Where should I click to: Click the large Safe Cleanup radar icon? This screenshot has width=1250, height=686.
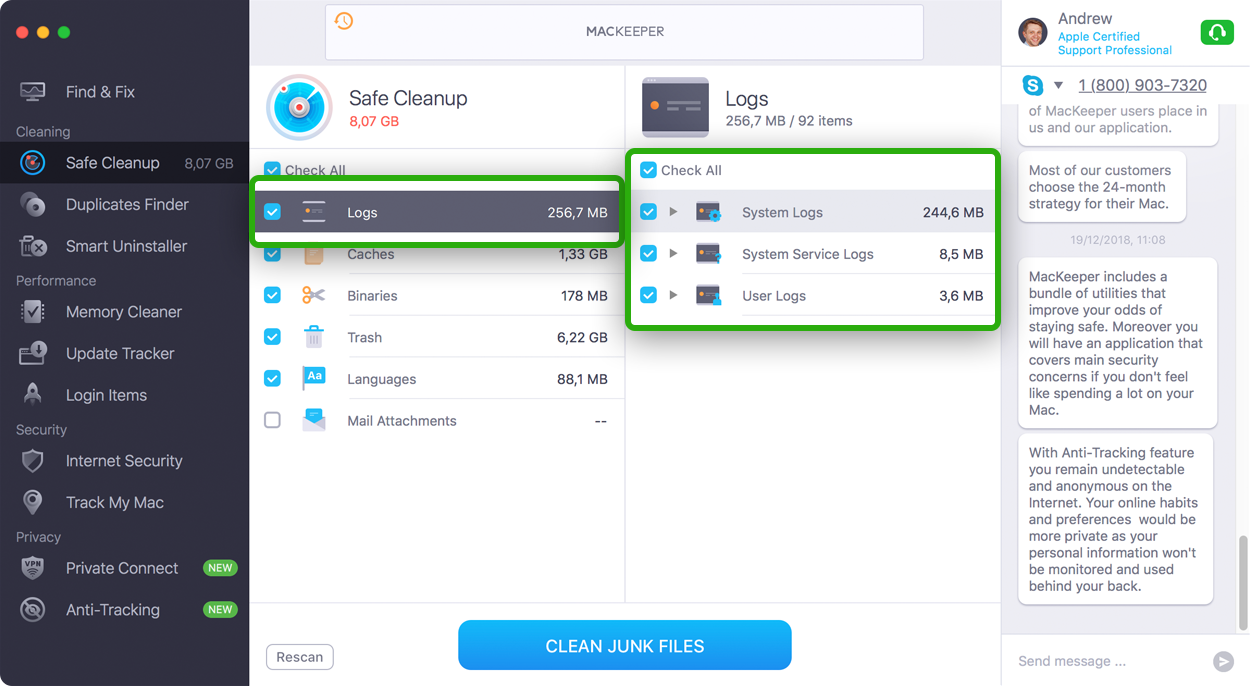pos(299,107)
